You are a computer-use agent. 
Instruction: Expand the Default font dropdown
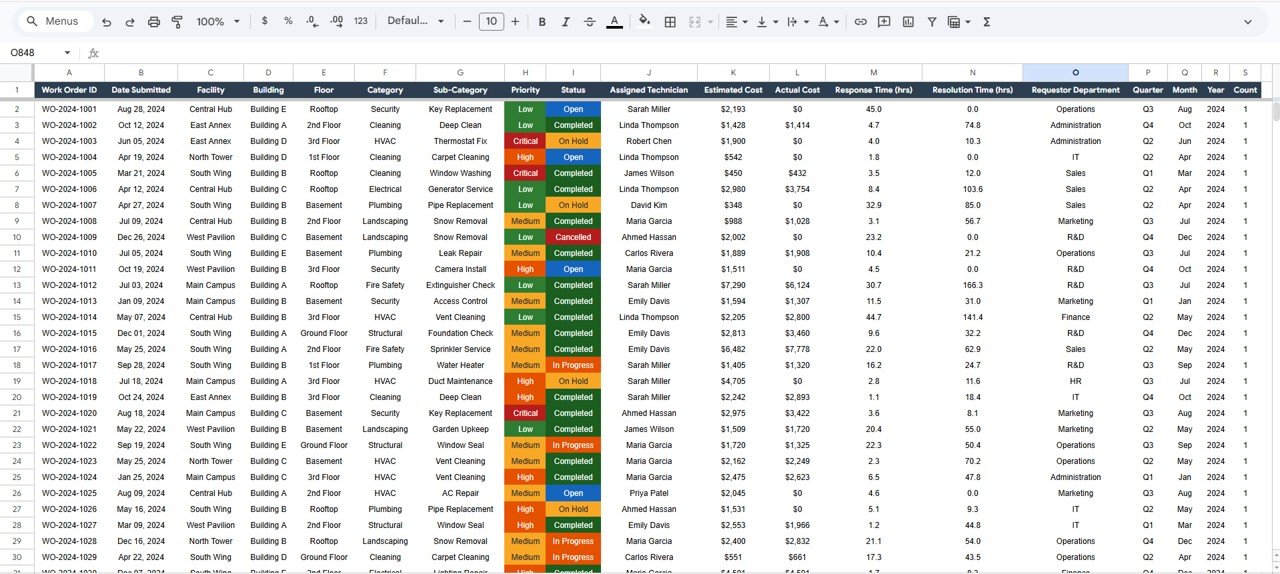(414, 21)
